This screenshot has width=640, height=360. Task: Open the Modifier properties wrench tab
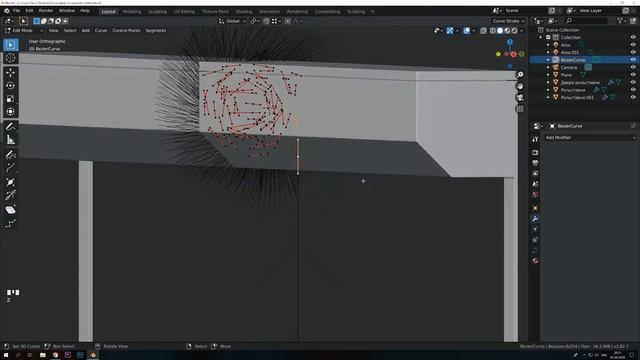(535, 219)
